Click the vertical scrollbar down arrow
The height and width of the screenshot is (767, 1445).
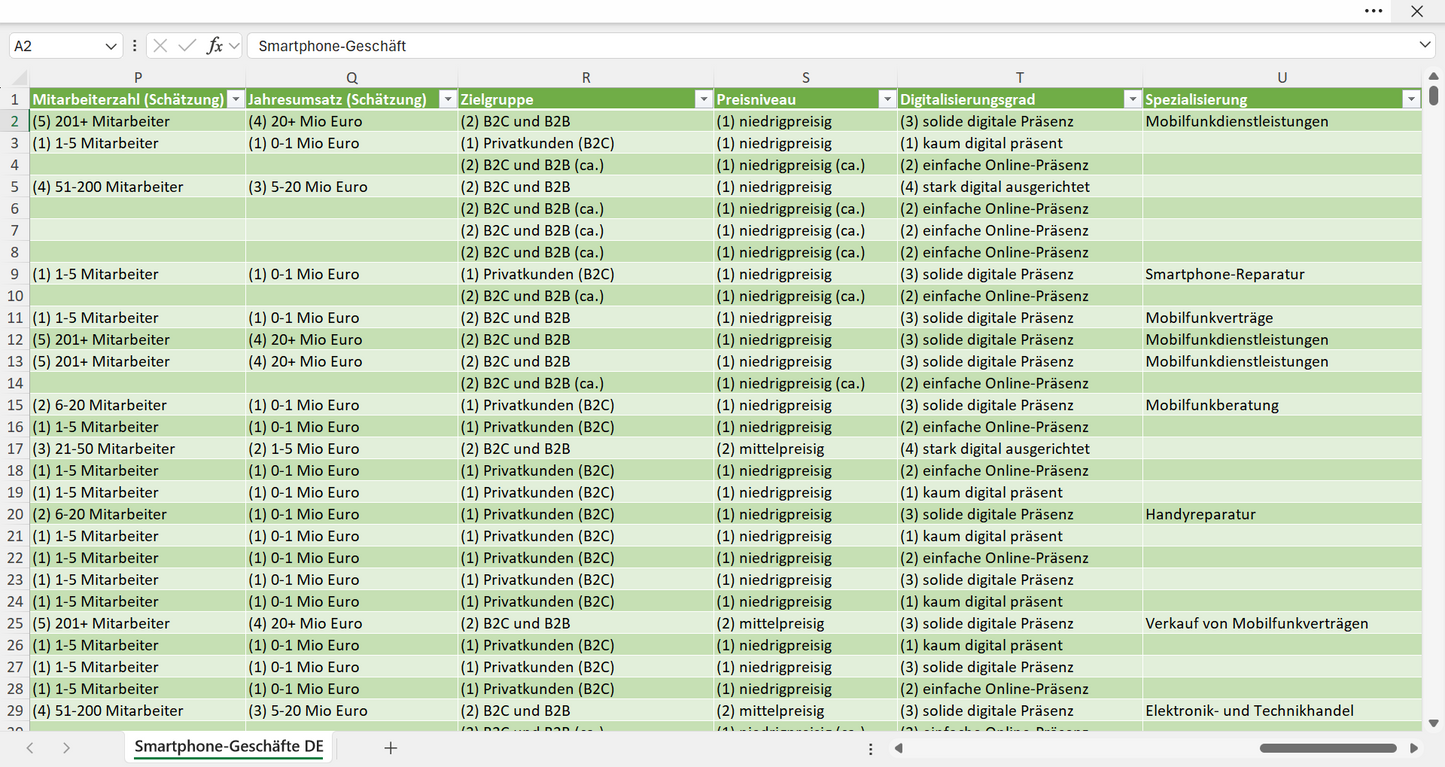1433,723
